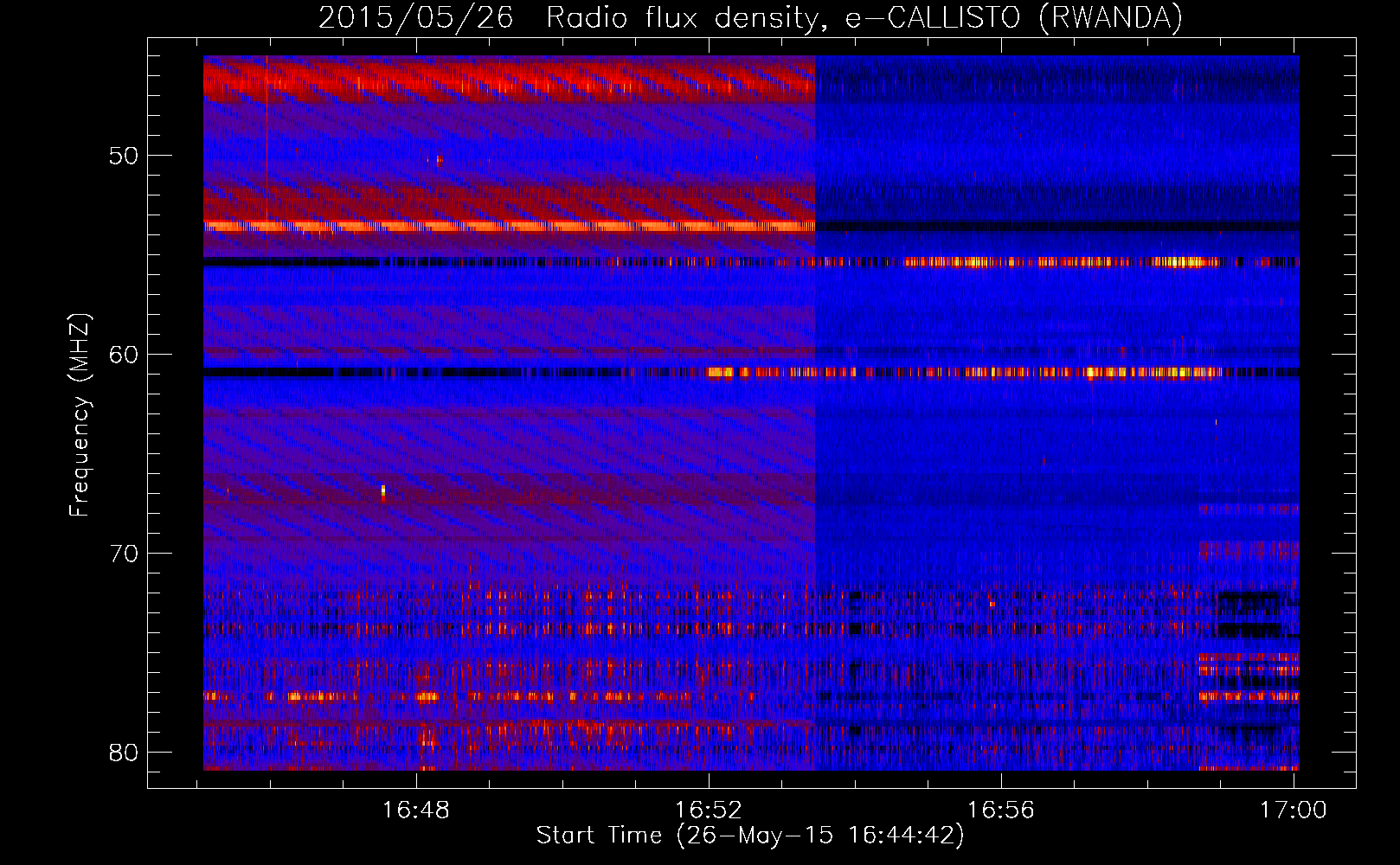Select the plot title with e-CALLISTO (RWANDA)
The image size is (1400, 865).
pyautogui.click(x=750, y=18)
